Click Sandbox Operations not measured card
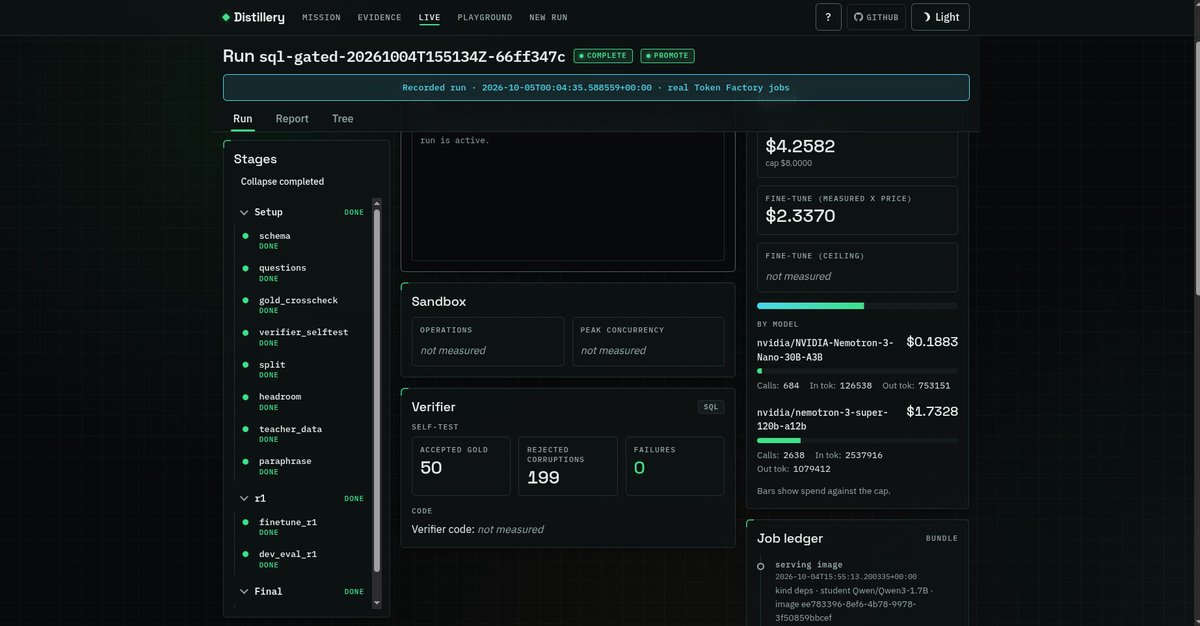 click(488, 341)
